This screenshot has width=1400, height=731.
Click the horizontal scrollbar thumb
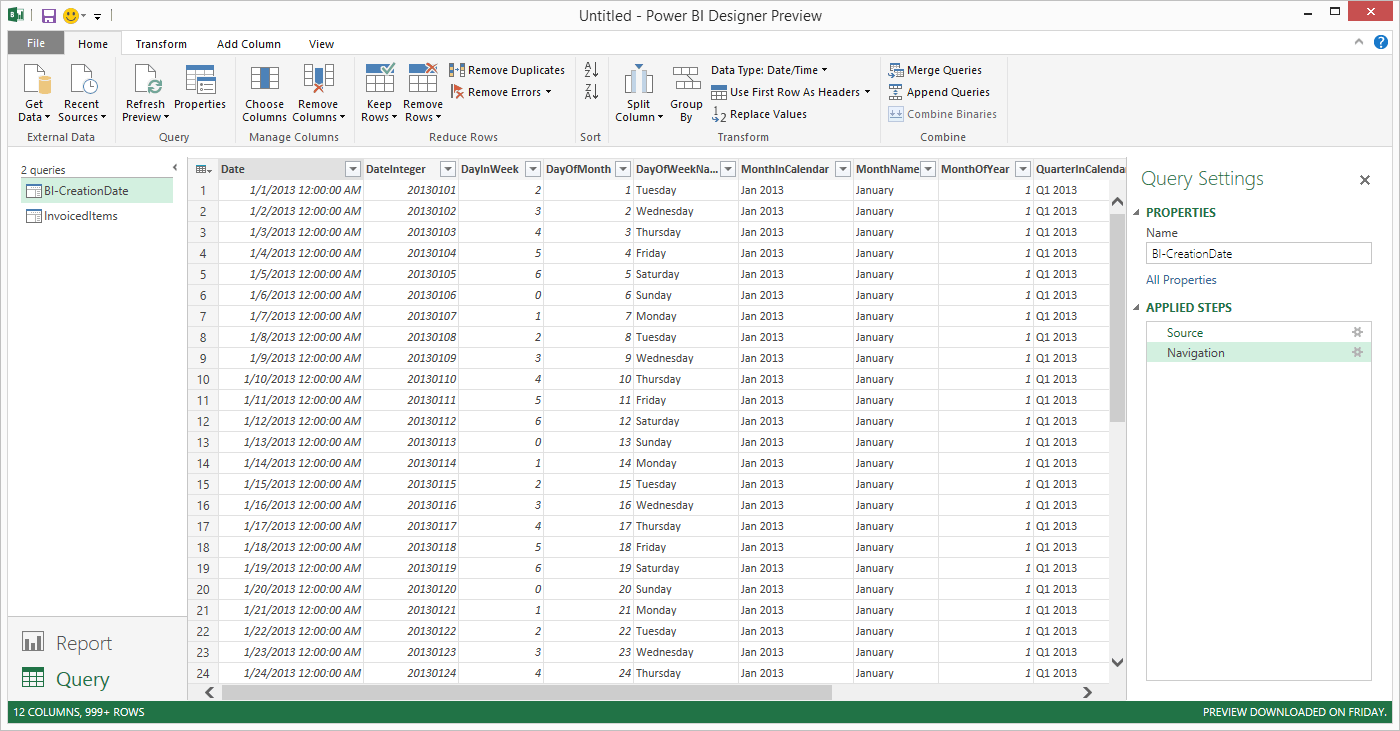click(526, 692)
